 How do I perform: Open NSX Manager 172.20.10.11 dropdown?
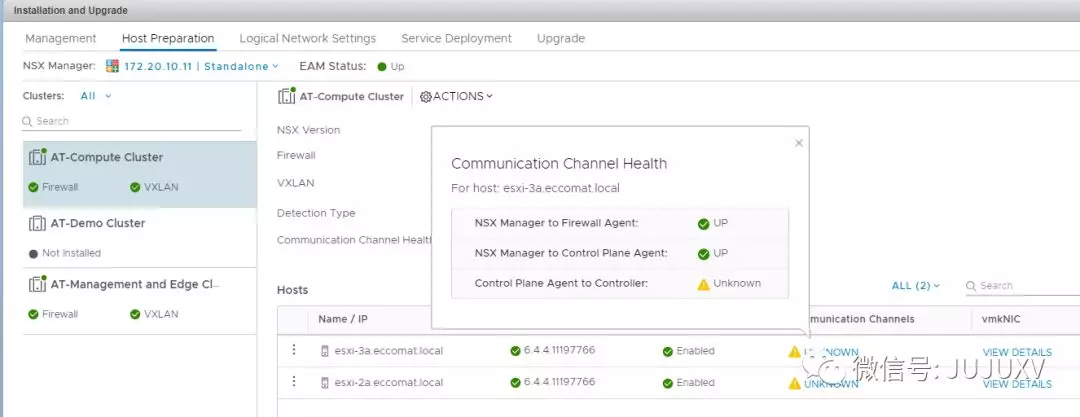[201, 67]
